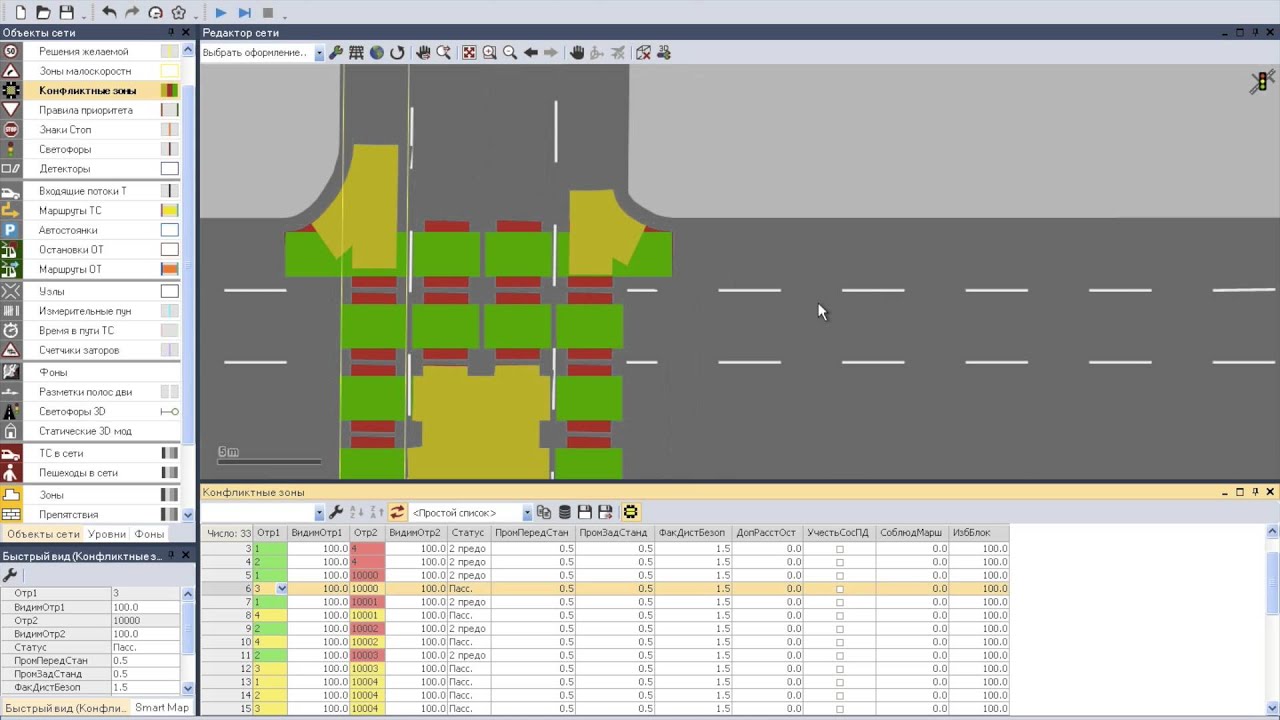Tick УчестьСосПД checkbox in row 7
Image resolution: width=1280 pixels, height=720 pixels.
pyautogui.click(x=840, y=602)
